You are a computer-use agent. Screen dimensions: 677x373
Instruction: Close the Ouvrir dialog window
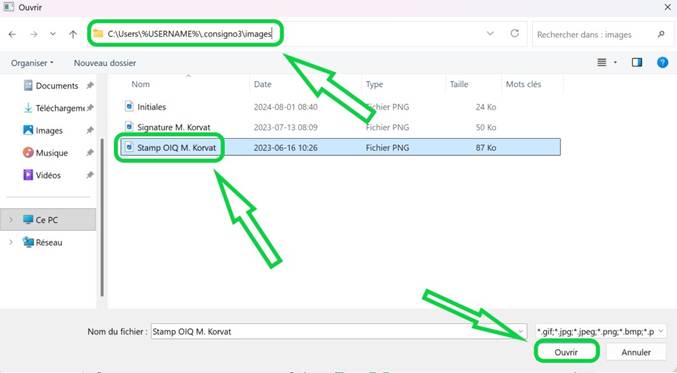(668, 7)
